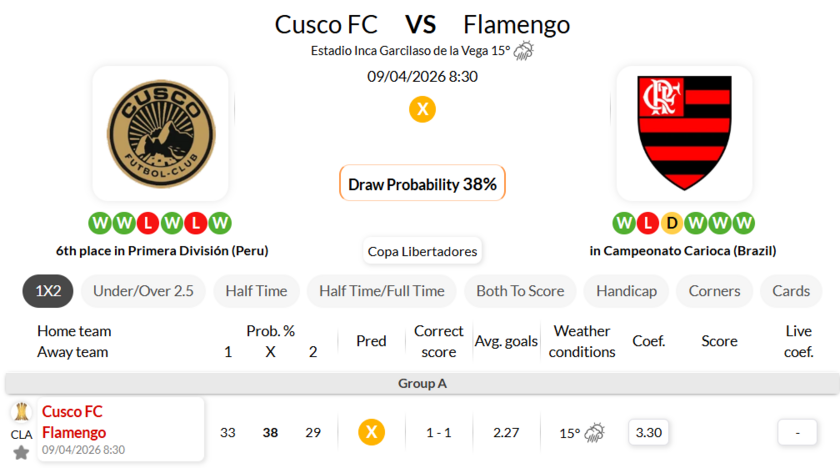
Task: Open the Half Time/Full Time tab
Action: pyautogui.click(x=382, y=291)
